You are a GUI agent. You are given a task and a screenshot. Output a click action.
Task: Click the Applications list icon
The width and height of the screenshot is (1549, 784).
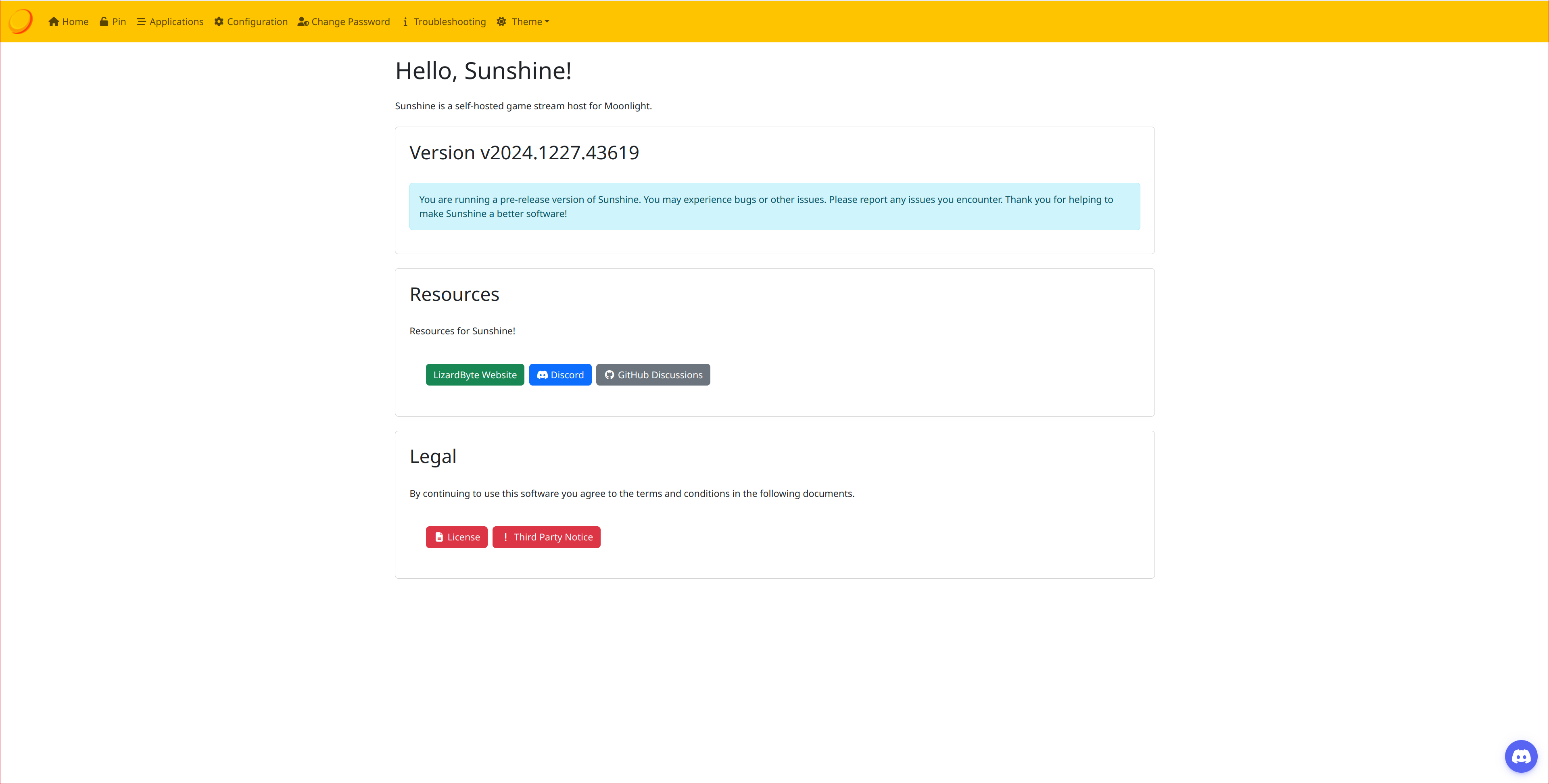141,22
